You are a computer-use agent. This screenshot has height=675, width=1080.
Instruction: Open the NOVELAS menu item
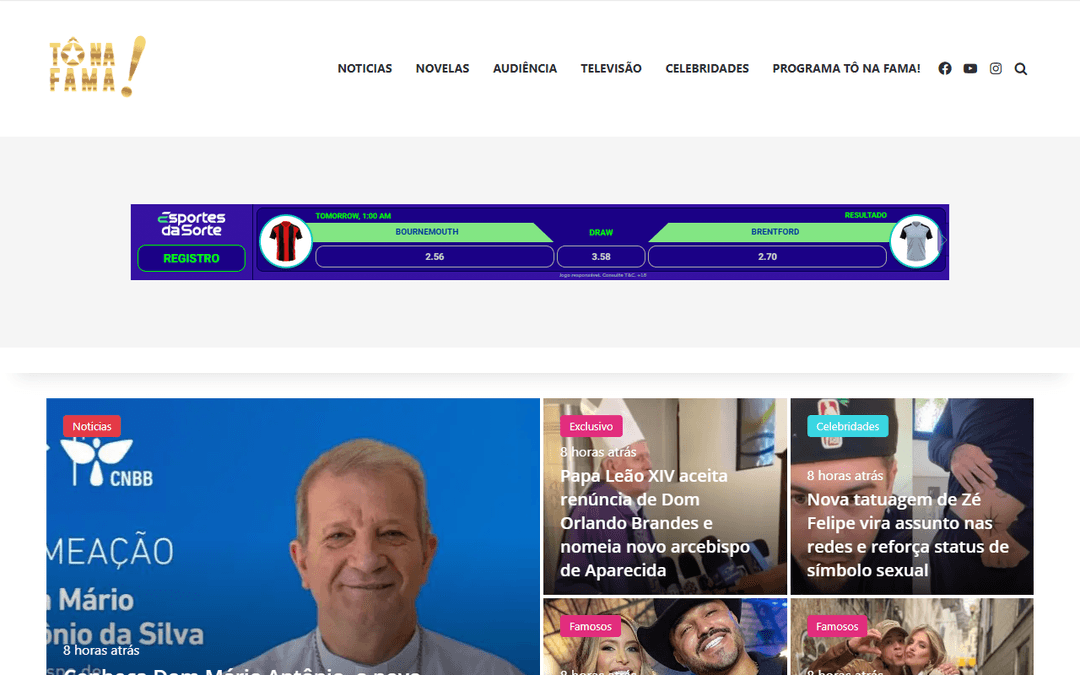coord(442,68)
